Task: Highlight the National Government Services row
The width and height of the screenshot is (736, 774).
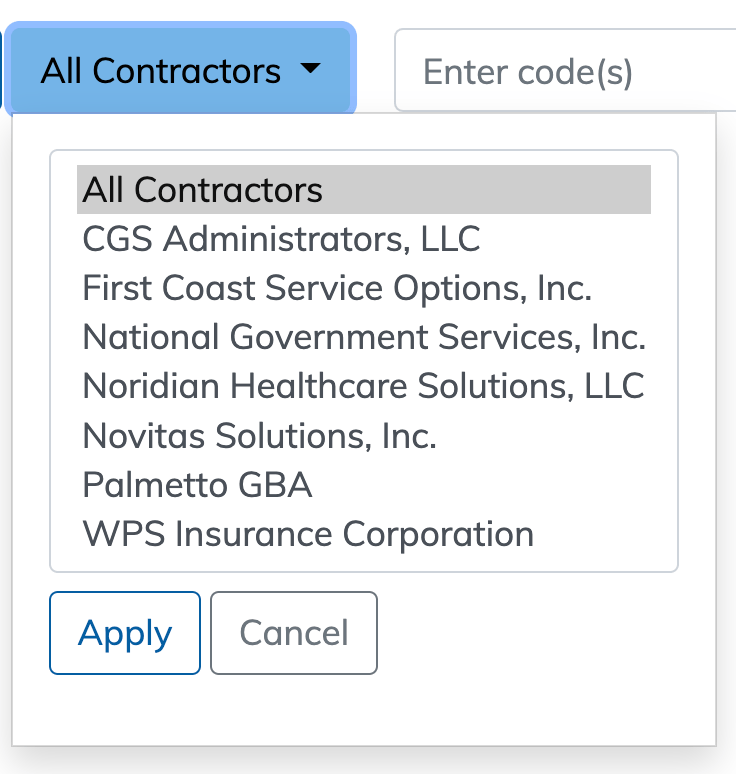Action: pyautogui.click(x=364, y=337)
